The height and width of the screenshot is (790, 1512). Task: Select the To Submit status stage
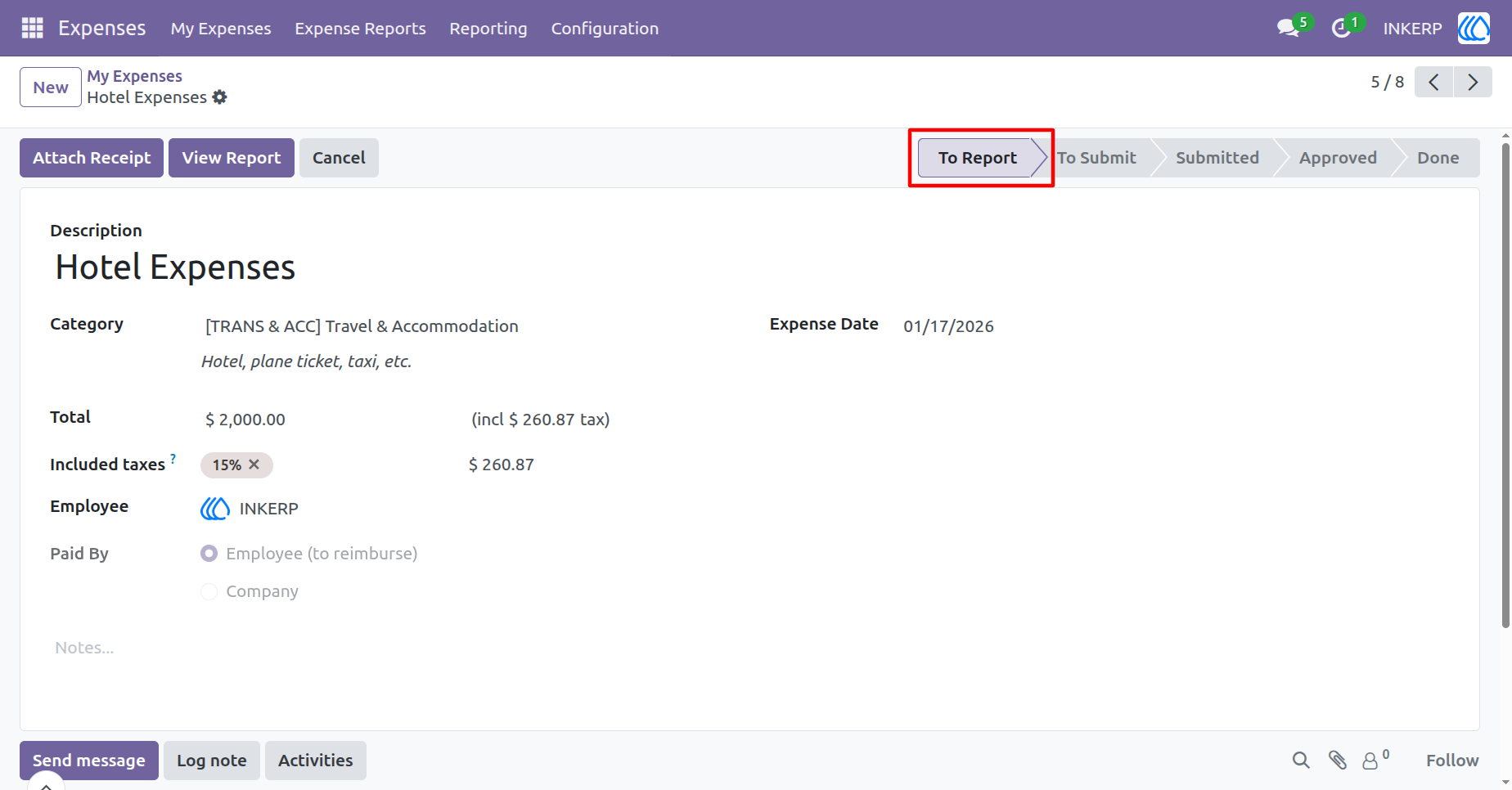1096,158
